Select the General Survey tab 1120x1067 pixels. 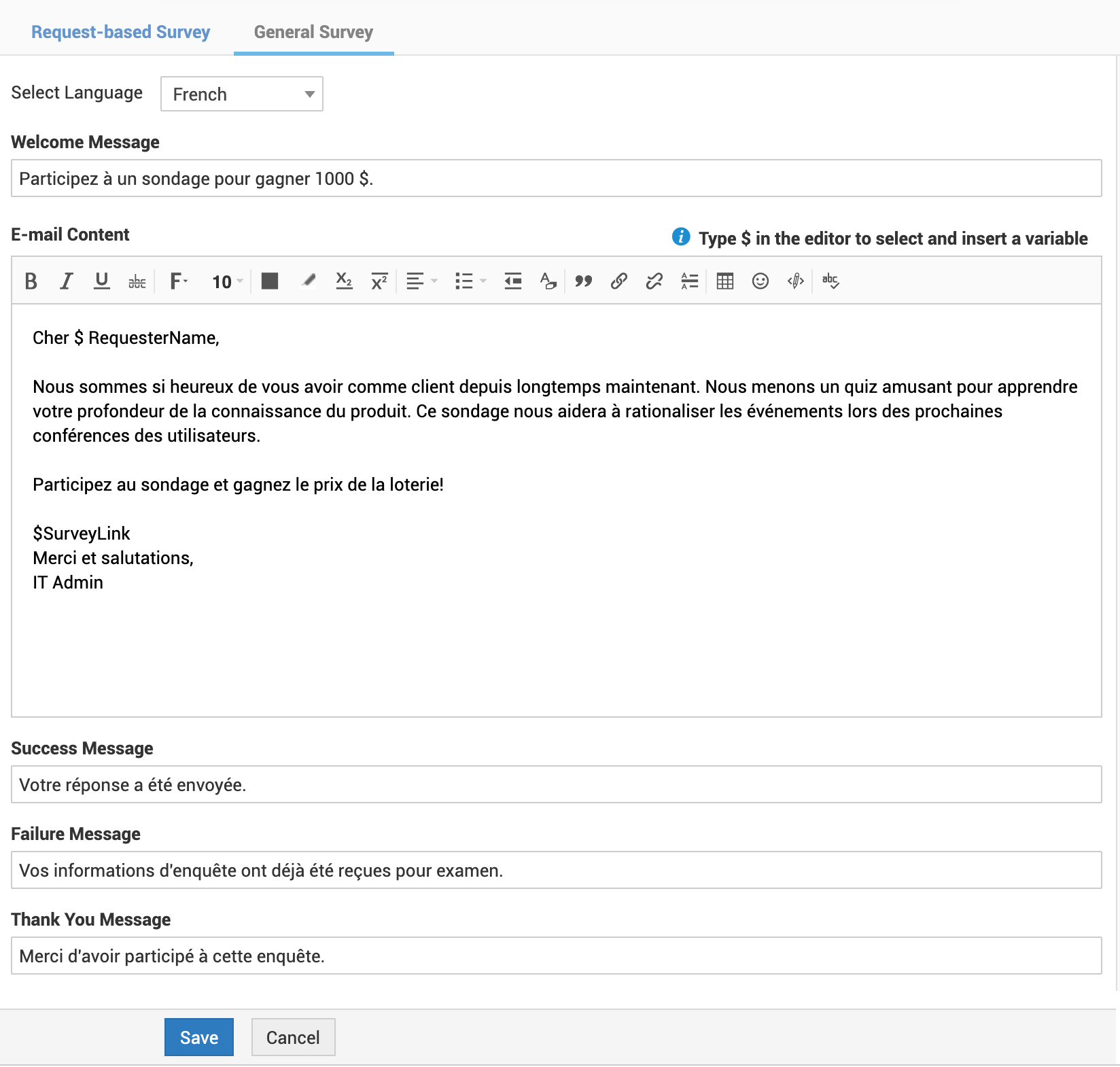point(313,32)
